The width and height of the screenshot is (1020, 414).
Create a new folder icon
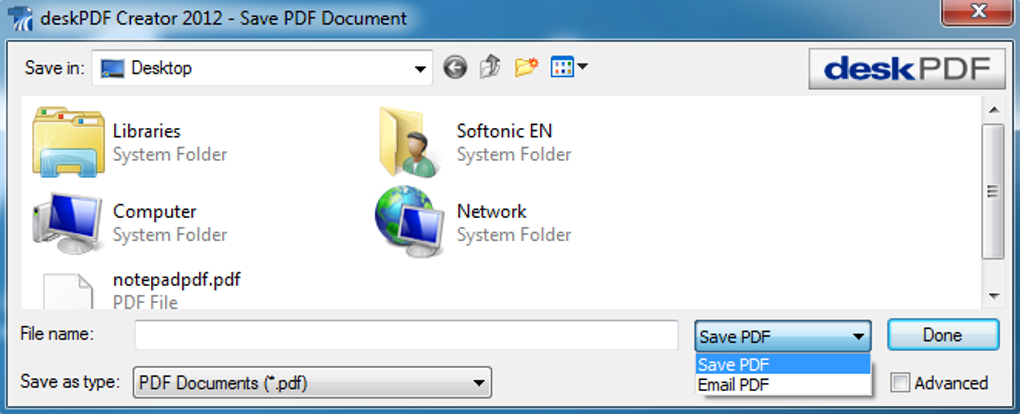click(x=526, y=67)
